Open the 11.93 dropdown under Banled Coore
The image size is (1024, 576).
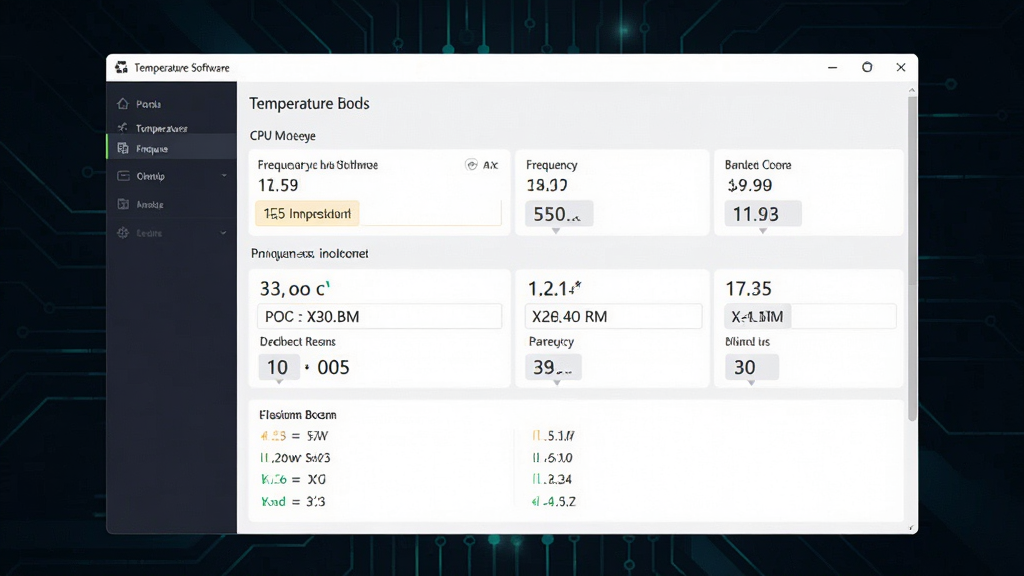point(763,214)
